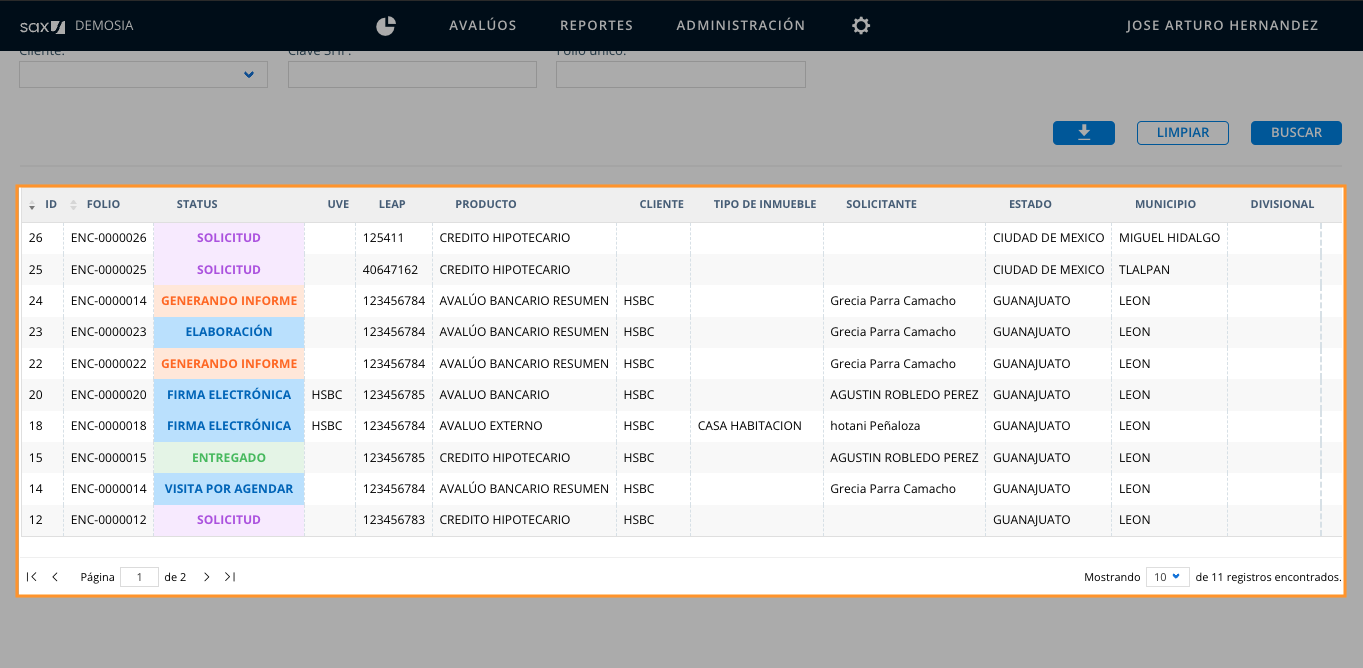Select folio ENC-0000015

(109, 458)
